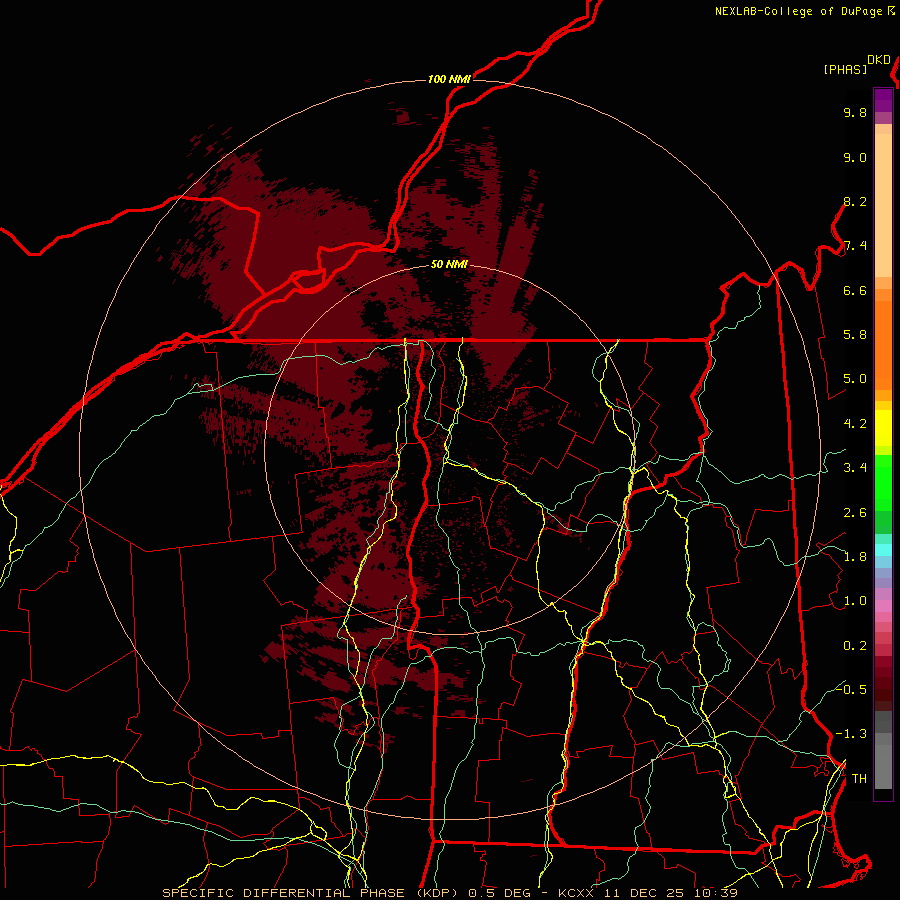900x900 pixels.
Task: Click the 50 NMI range ring label
Action: (x=449, y=265)
